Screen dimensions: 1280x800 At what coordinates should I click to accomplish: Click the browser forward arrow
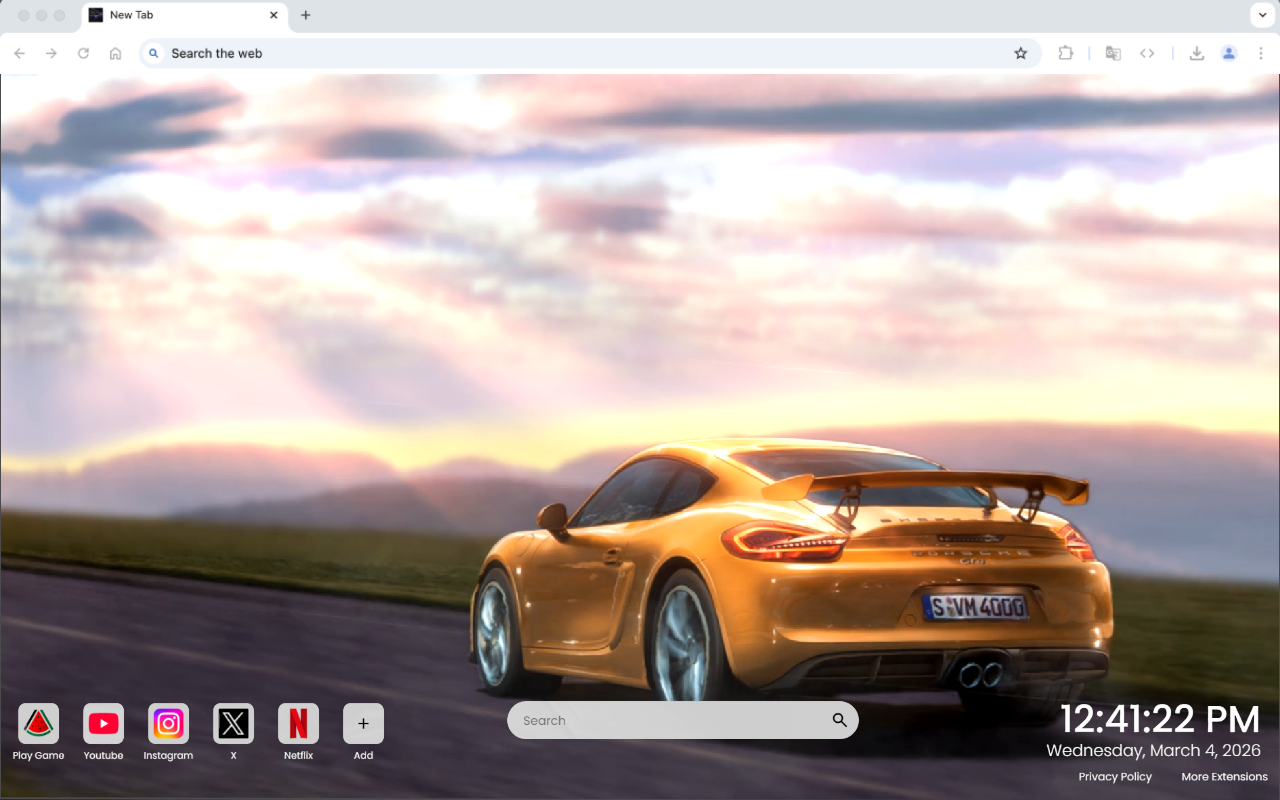[51, 53]
